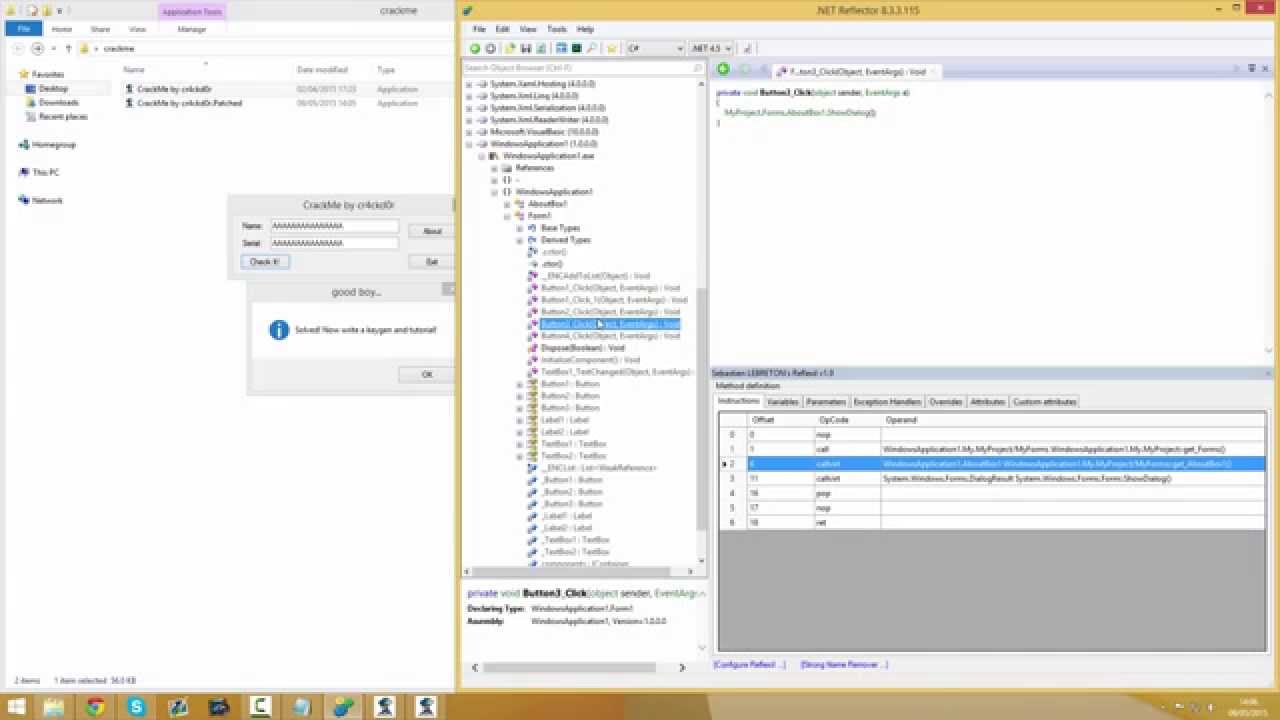The image size is (1280, 720).
Task: Switch to the Overrides tab in Reflexil
Action: (945, 402)
